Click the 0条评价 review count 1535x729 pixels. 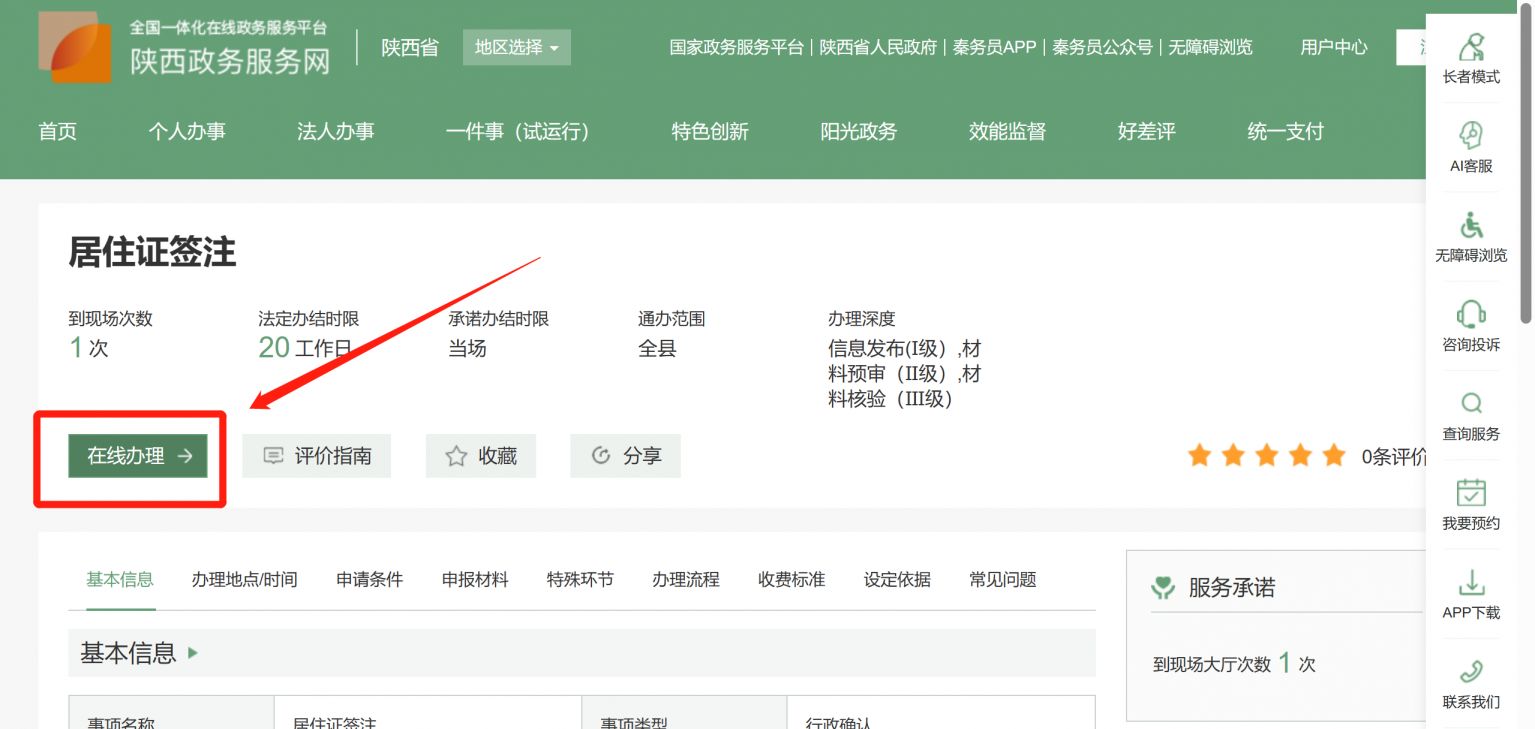tap(1394, 457)
